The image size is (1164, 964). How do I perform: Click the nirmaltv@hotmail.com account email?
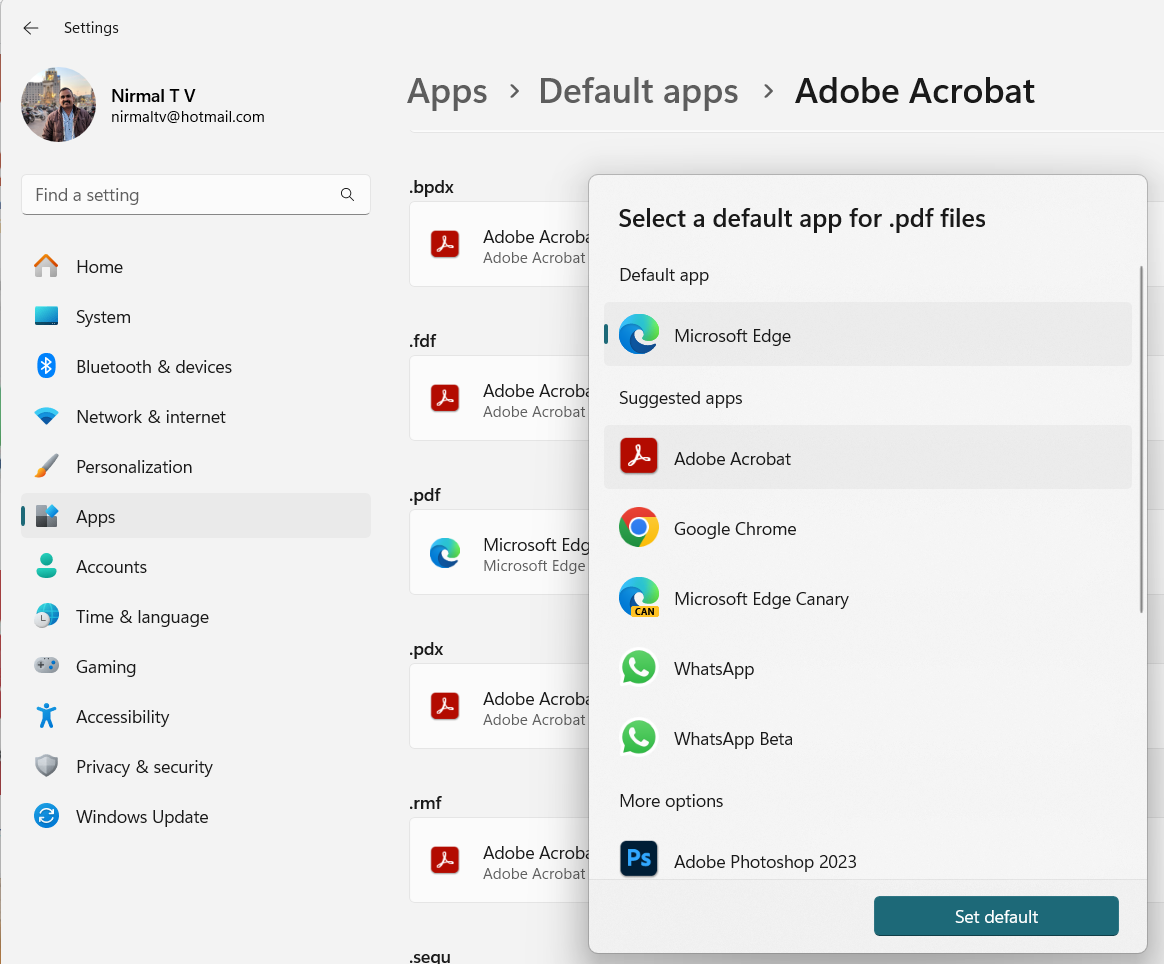(188, 117)
